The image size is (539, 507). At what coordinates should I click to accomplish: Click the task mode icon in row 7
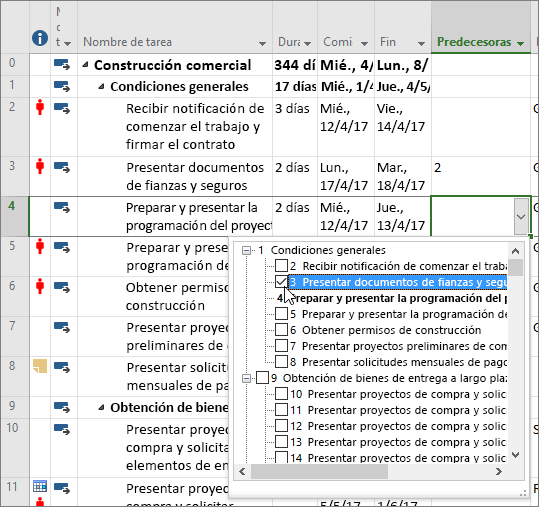click(62, 327)
